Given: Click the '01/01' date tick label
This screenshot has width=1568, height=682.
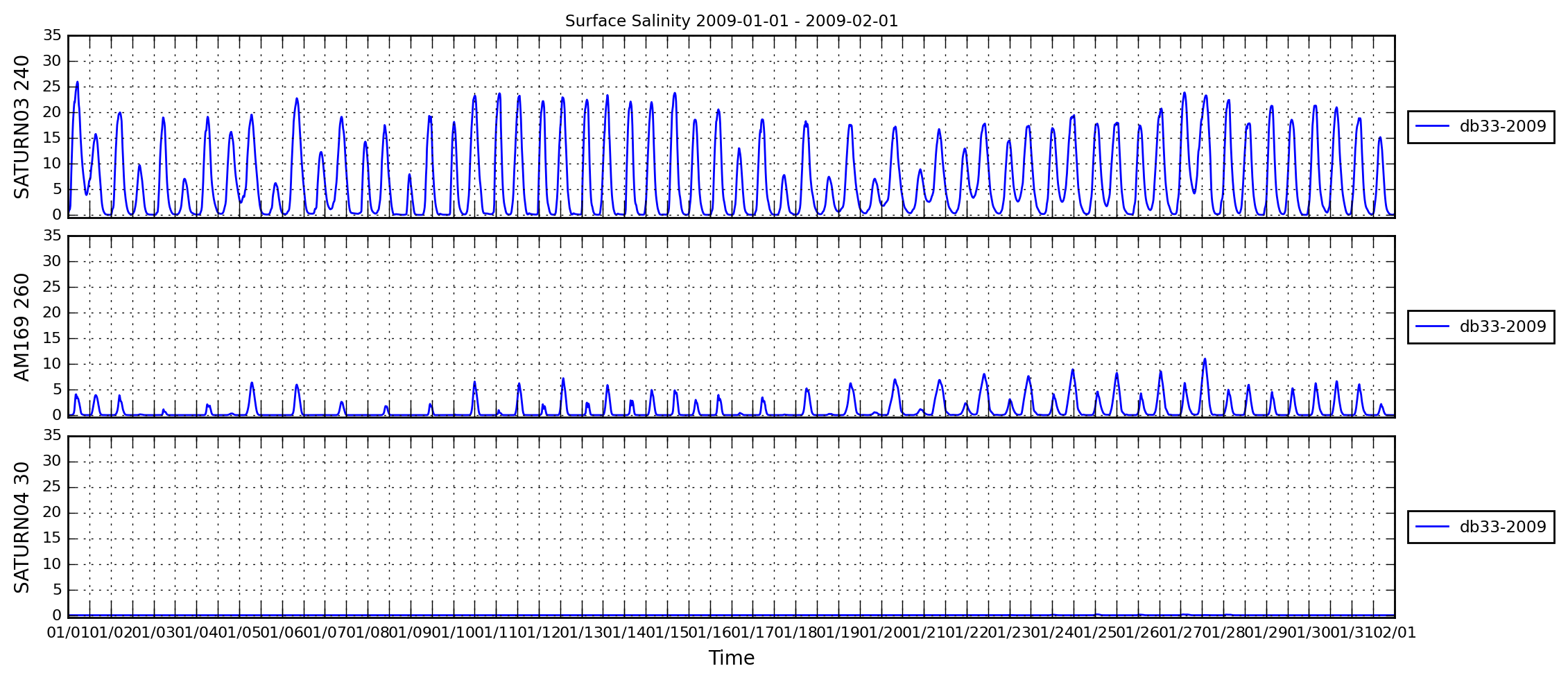Looking at the screenshot, I should (x=68, y=633).
